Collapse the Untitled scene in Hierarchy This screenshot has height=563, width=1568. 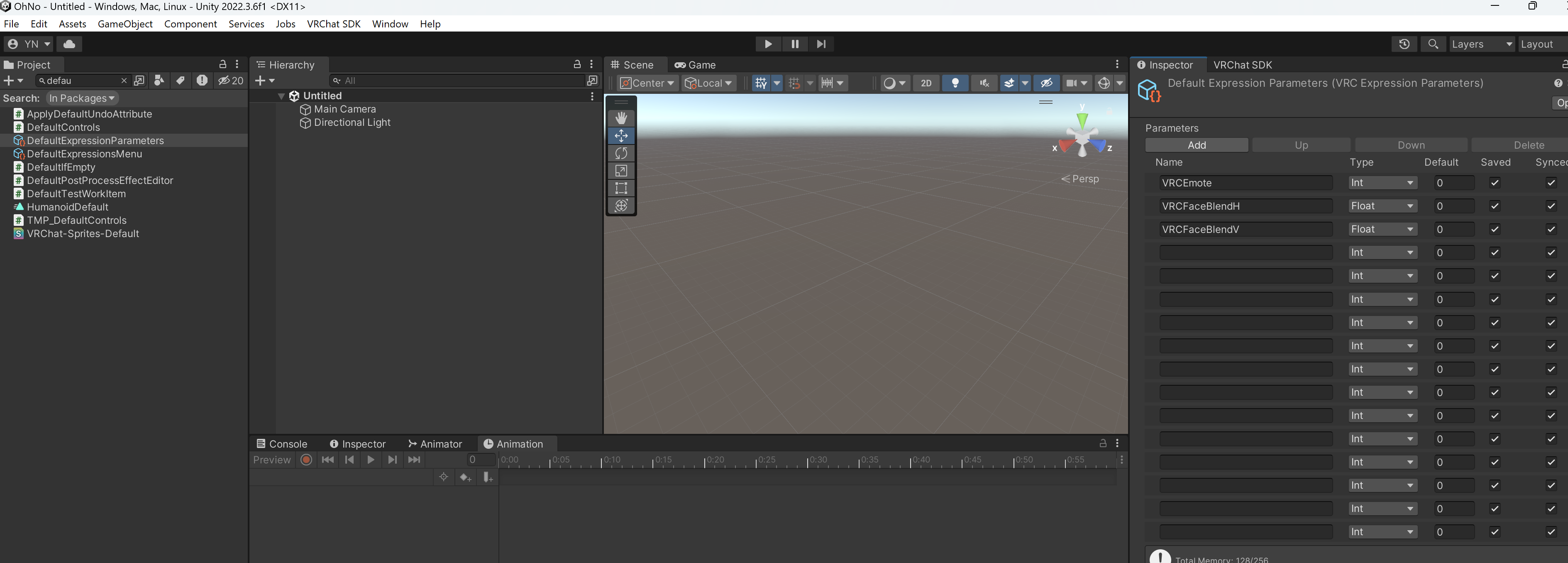point(281,96)
